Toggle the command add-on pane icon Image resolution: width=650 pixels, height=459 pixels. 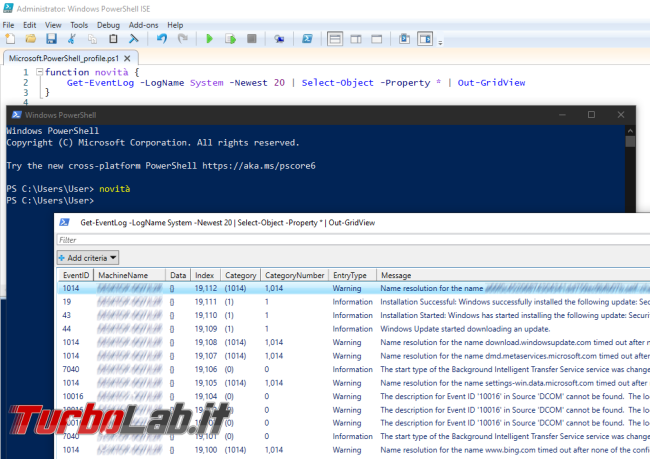click(425, 39)
